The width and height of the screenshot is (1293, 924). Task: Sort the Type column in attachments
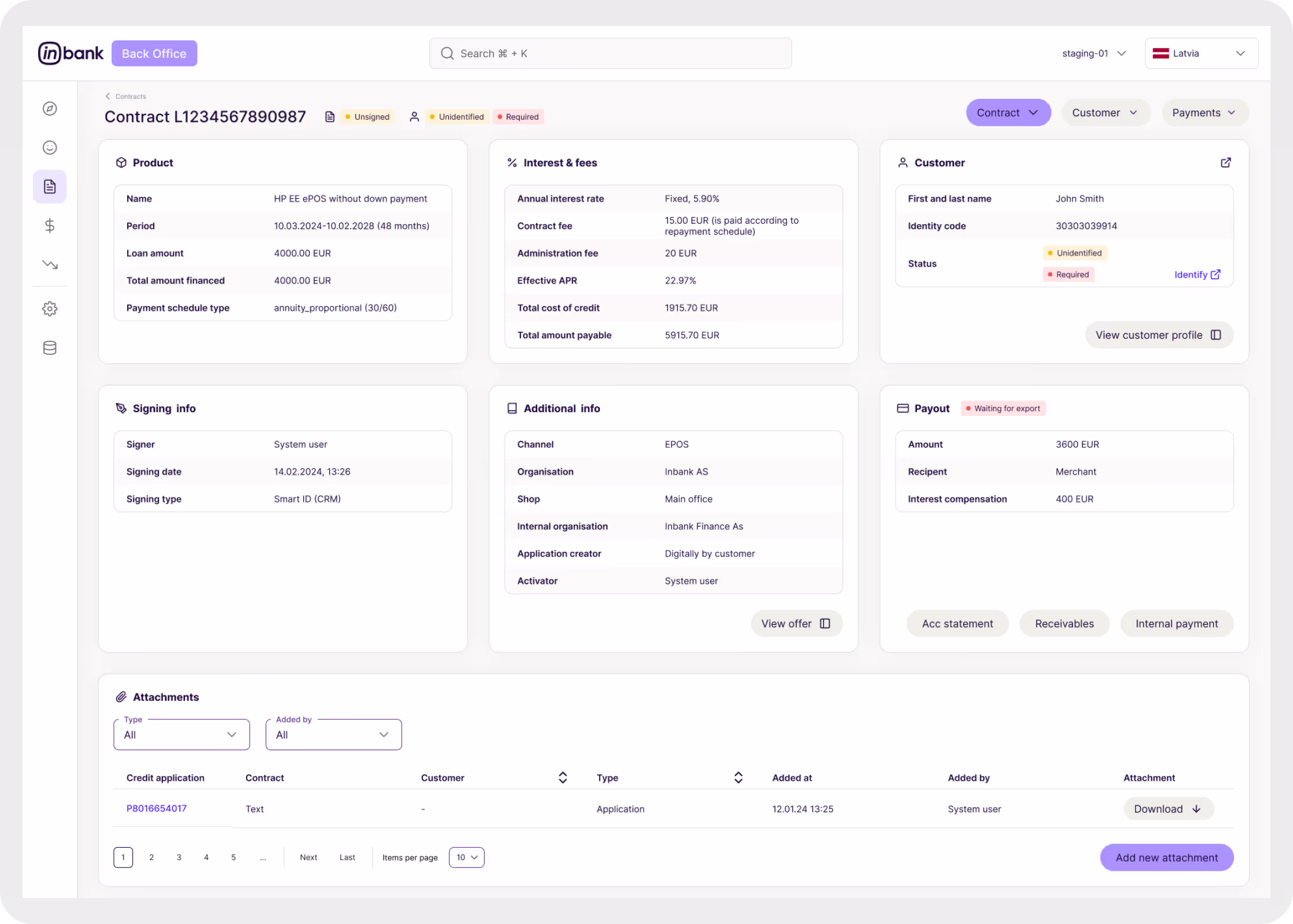738,778
